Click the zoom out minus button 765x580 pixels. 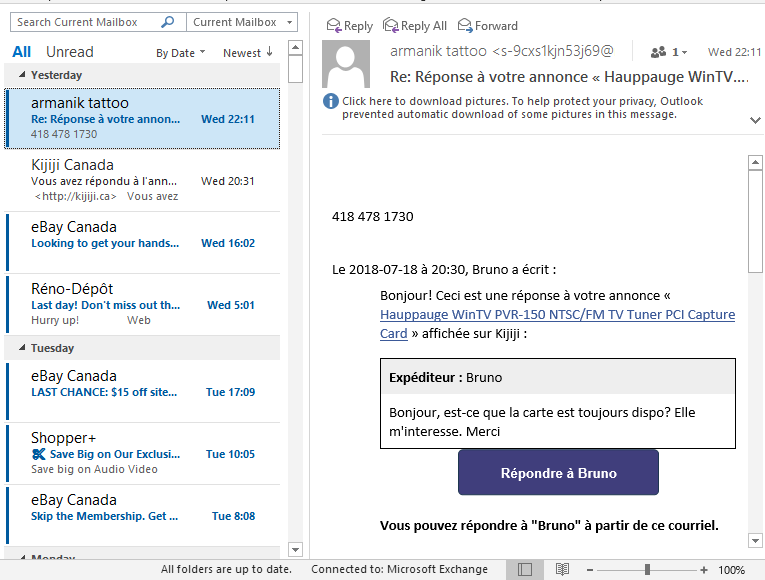[x=590, y=570]
